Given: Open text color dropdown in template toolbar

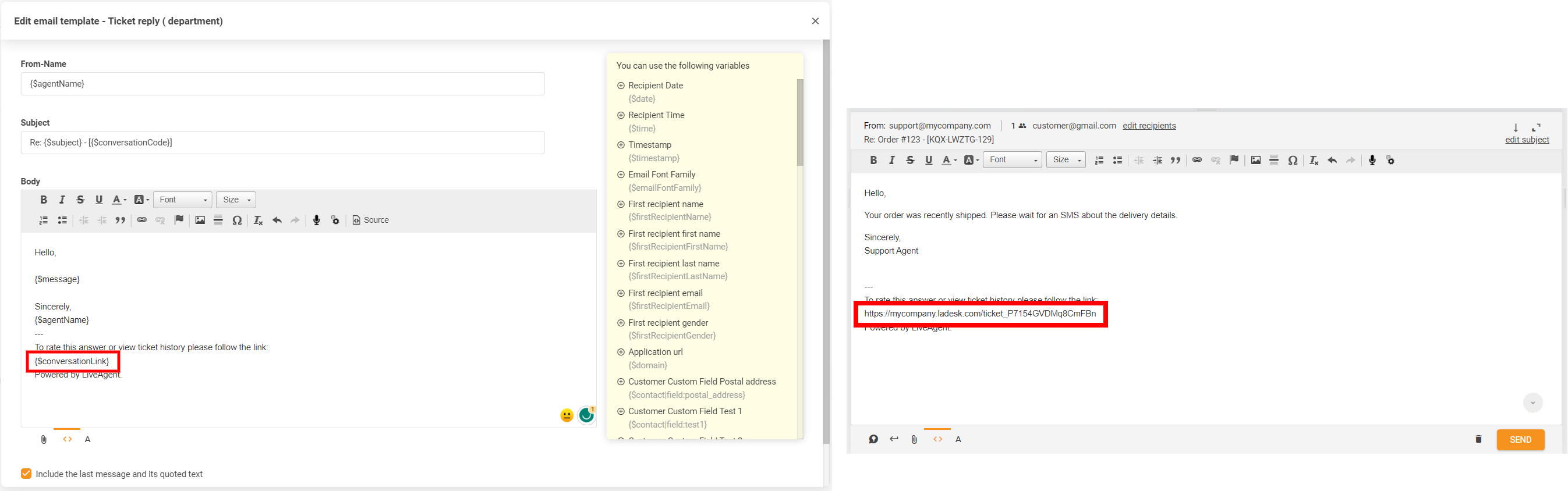Looking at the screenshot, I should (x=119, y=200).
